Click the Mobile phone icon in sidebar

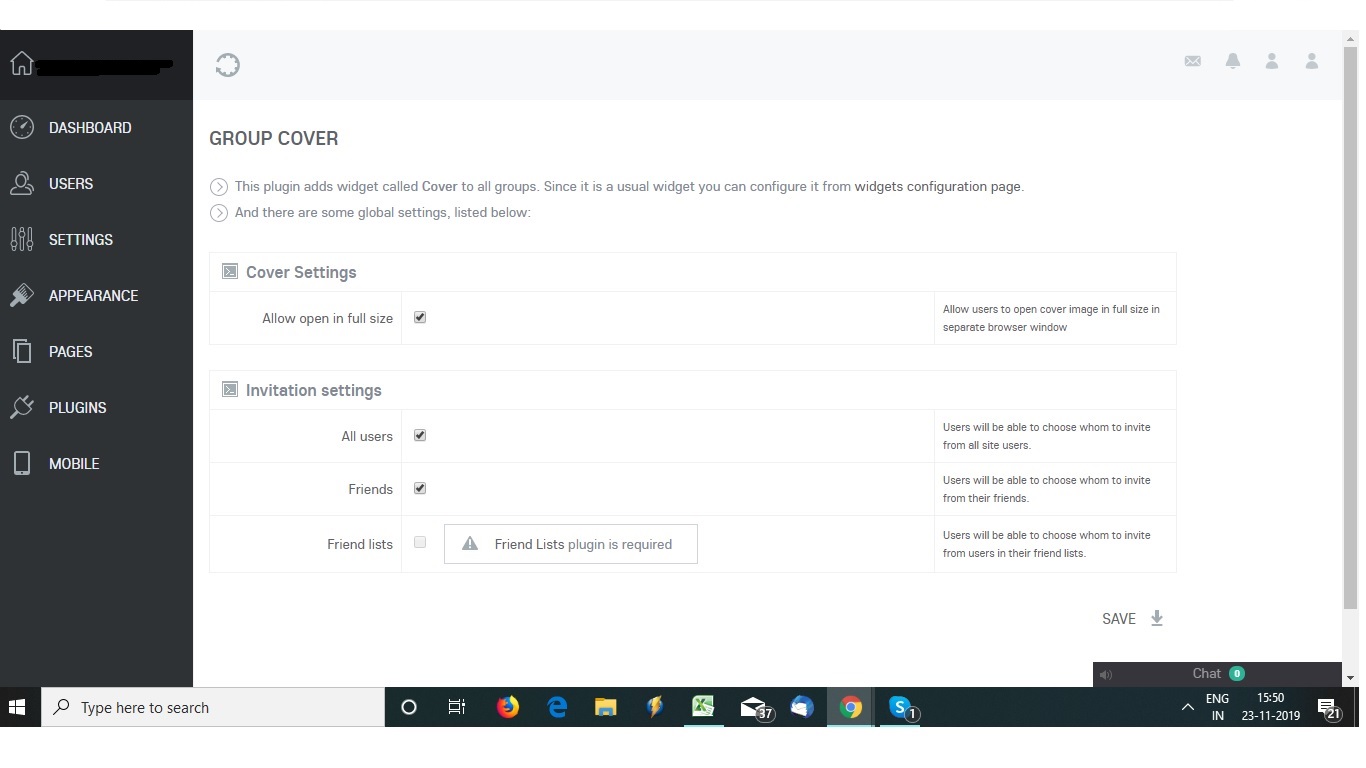tap(21, 463)
